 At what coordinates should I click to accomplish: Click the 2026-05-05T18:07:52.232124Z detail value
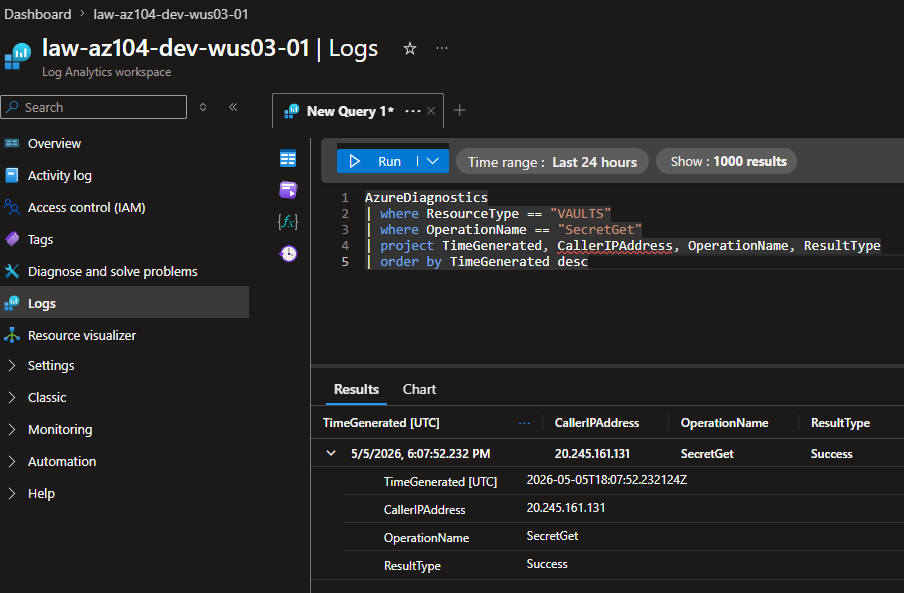pyautogui.click(x=607, y=479)
